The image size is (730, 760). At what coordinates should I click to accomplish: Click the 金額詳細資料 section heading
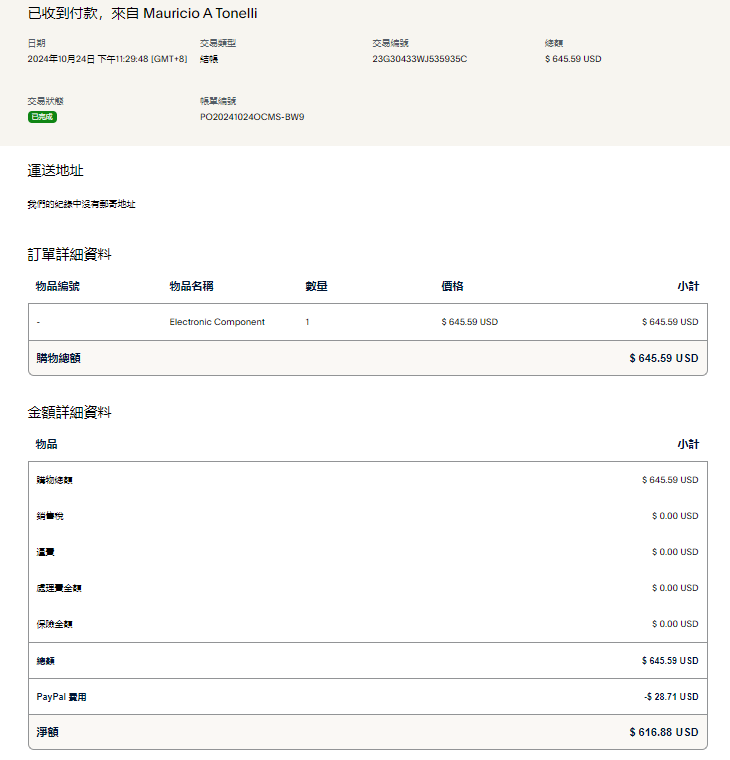(x=69, y=412)
